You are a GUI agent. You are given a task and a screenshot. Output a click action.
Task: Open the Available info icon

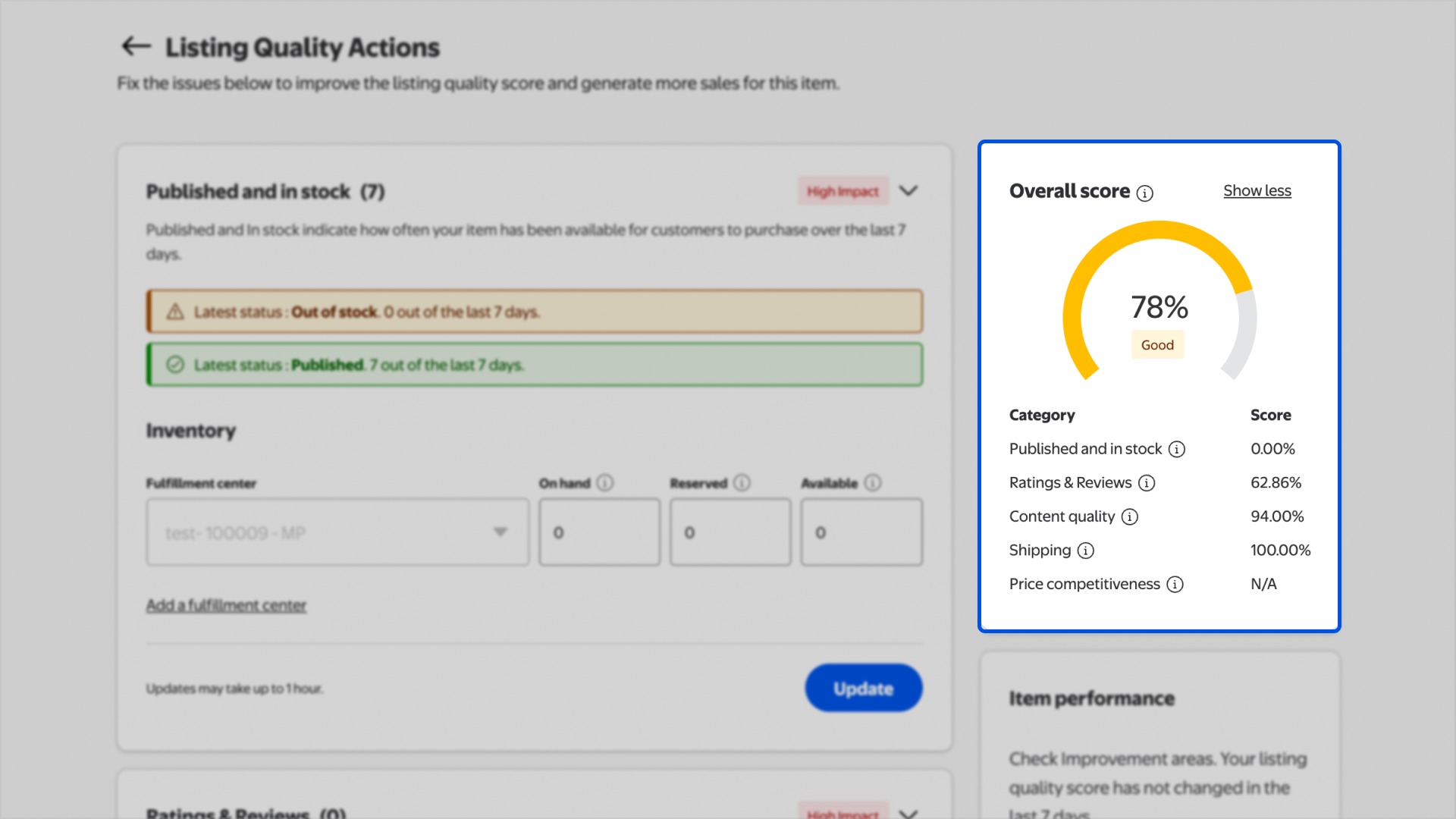tap(873, 483)
